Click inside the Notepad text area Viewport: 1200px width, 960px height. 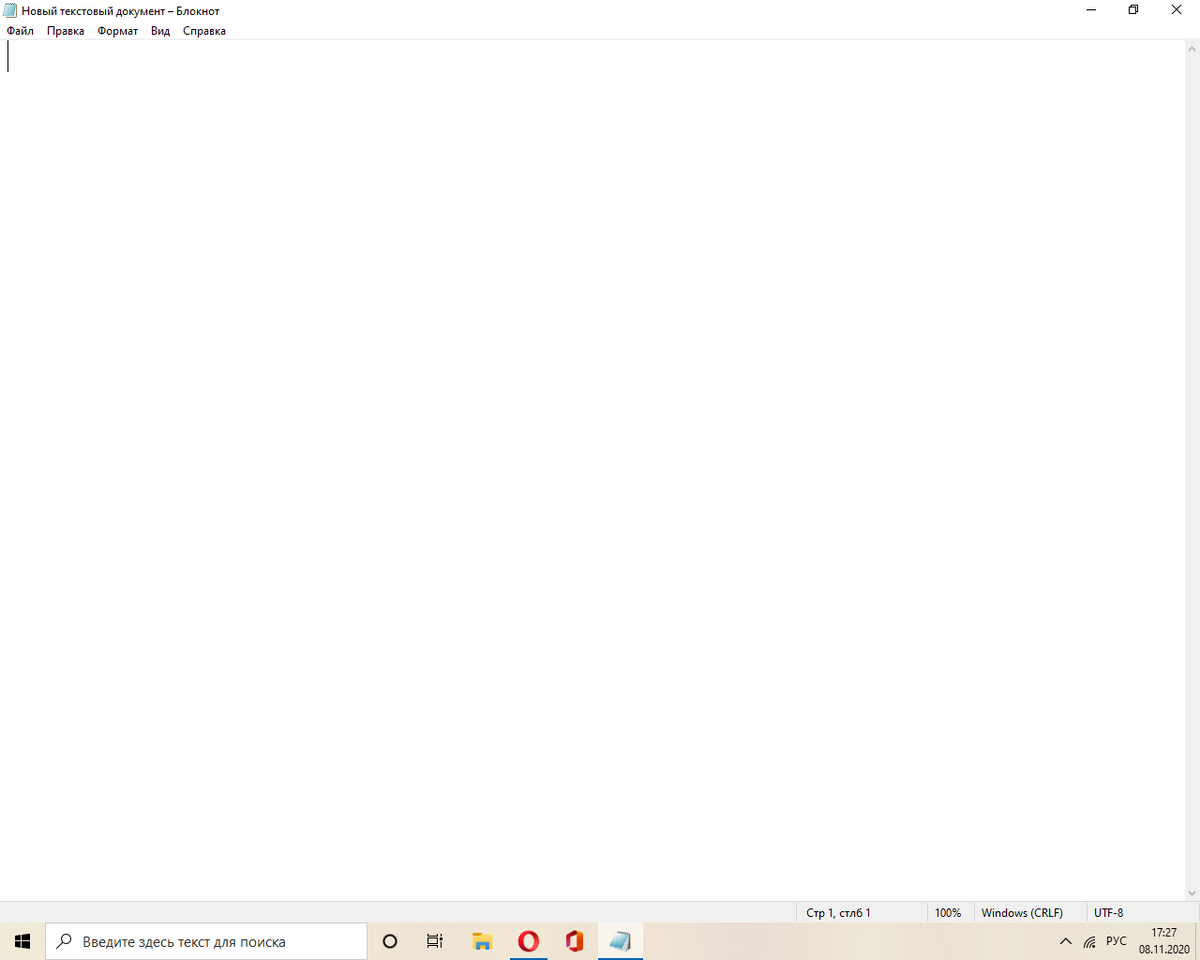[590, 470]
